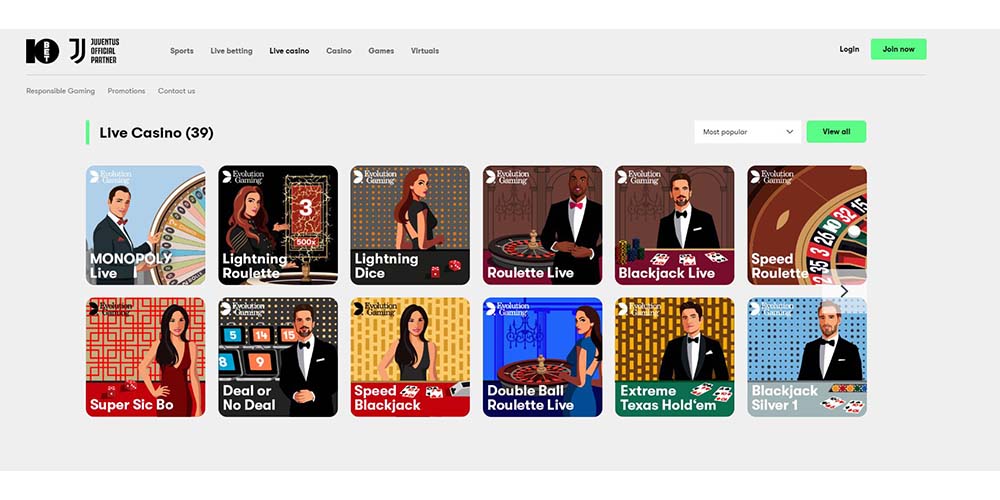1000x500 pixels.
Task: Go to the Live betting section
Action: click(x=231, y=51)
